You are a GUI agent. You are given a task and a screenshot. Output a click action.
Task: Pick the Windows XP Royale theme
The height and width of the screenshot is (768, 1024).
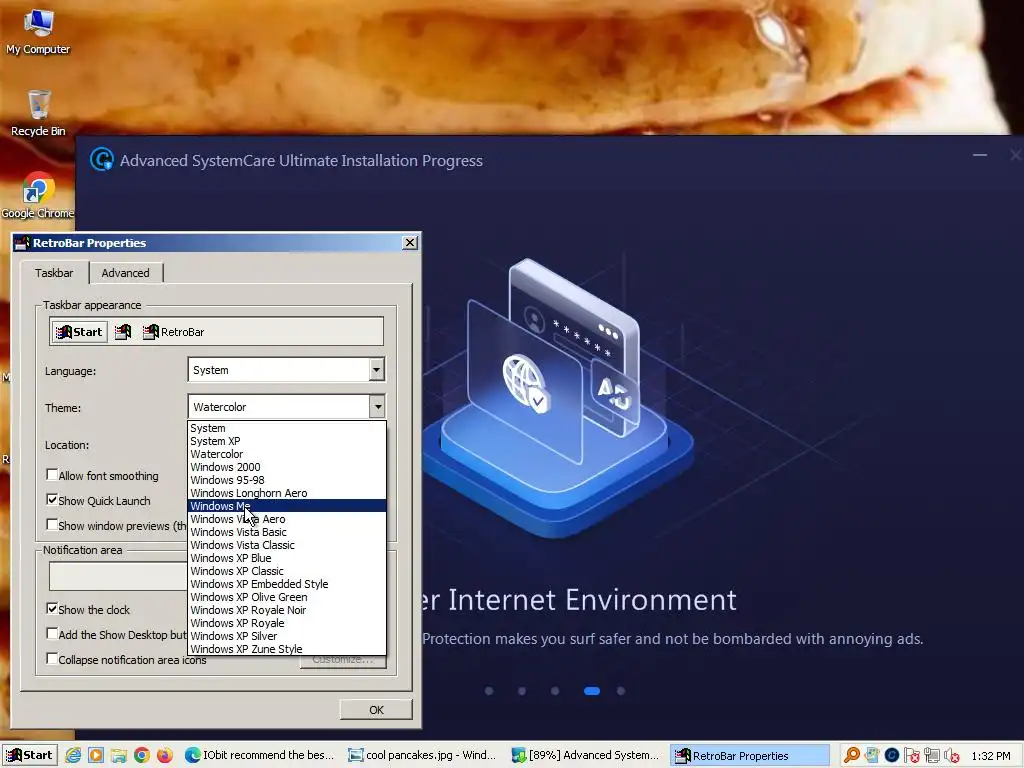pos(287,624)
